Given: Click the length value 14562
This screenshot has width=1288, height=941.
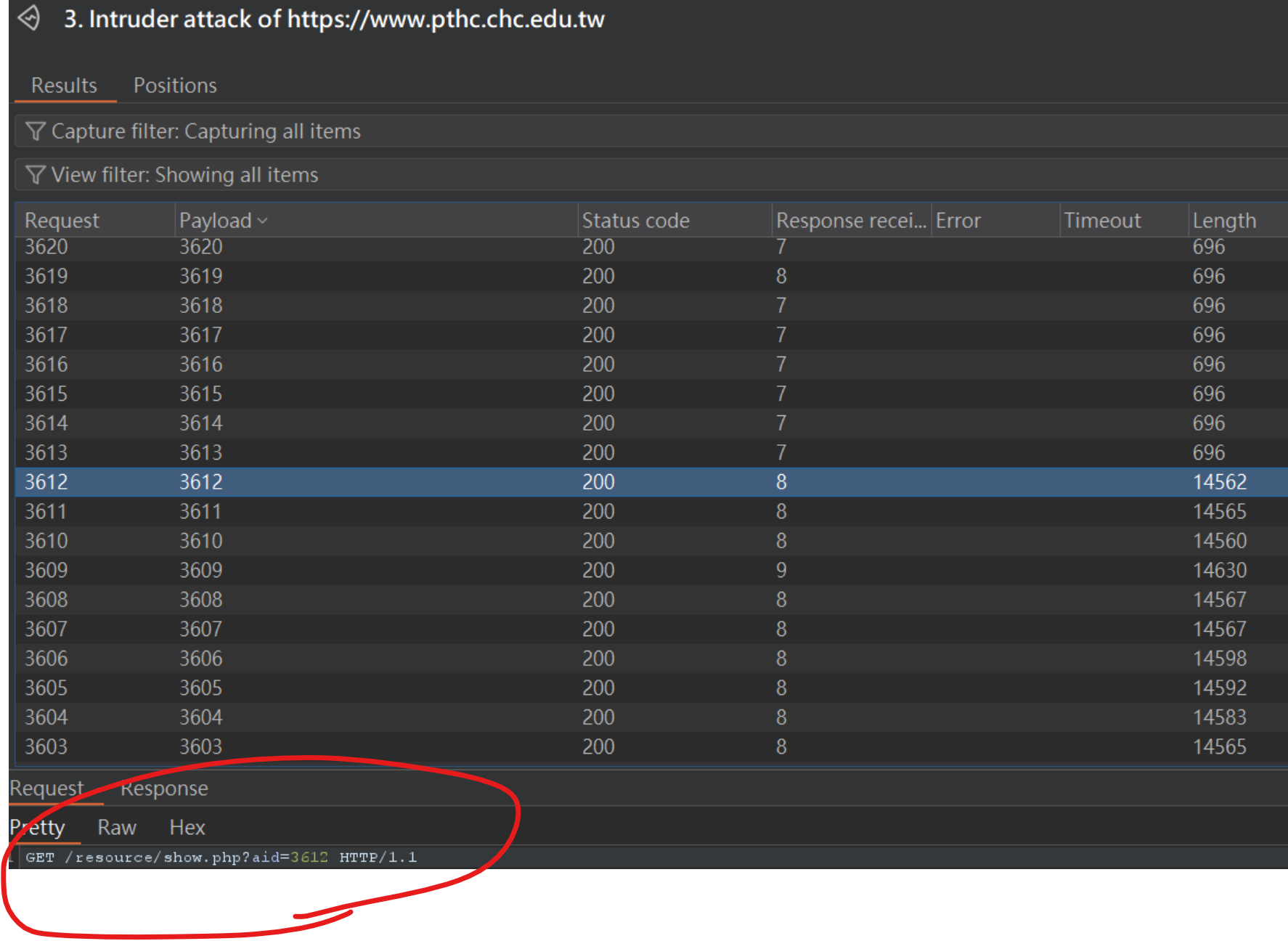Looking at the screenshot, I should pos(1220,482).
